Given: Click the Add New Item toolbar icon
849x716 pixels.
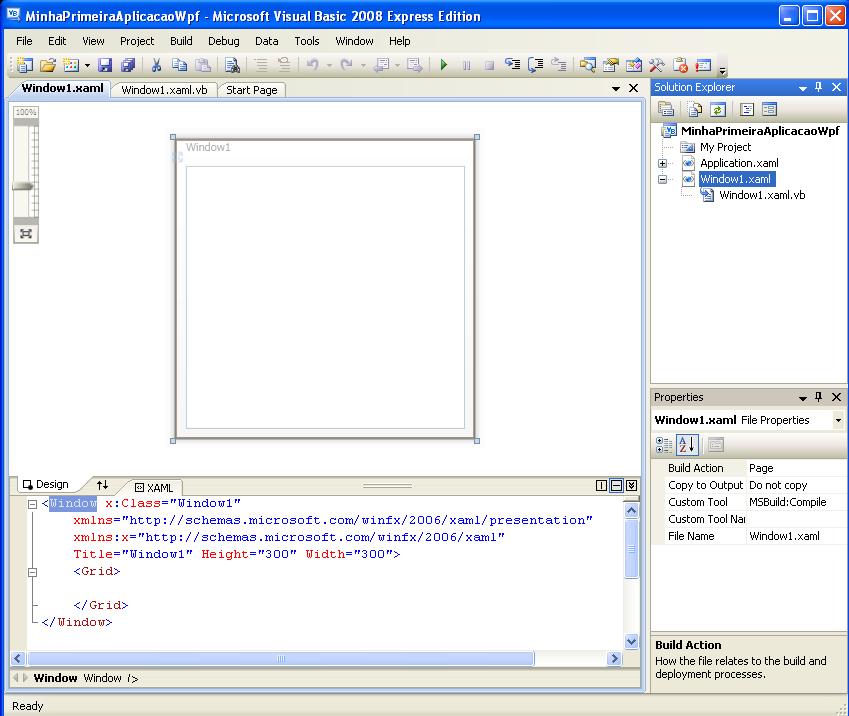Looking at the screenshot, I should [x=71, y=65].
